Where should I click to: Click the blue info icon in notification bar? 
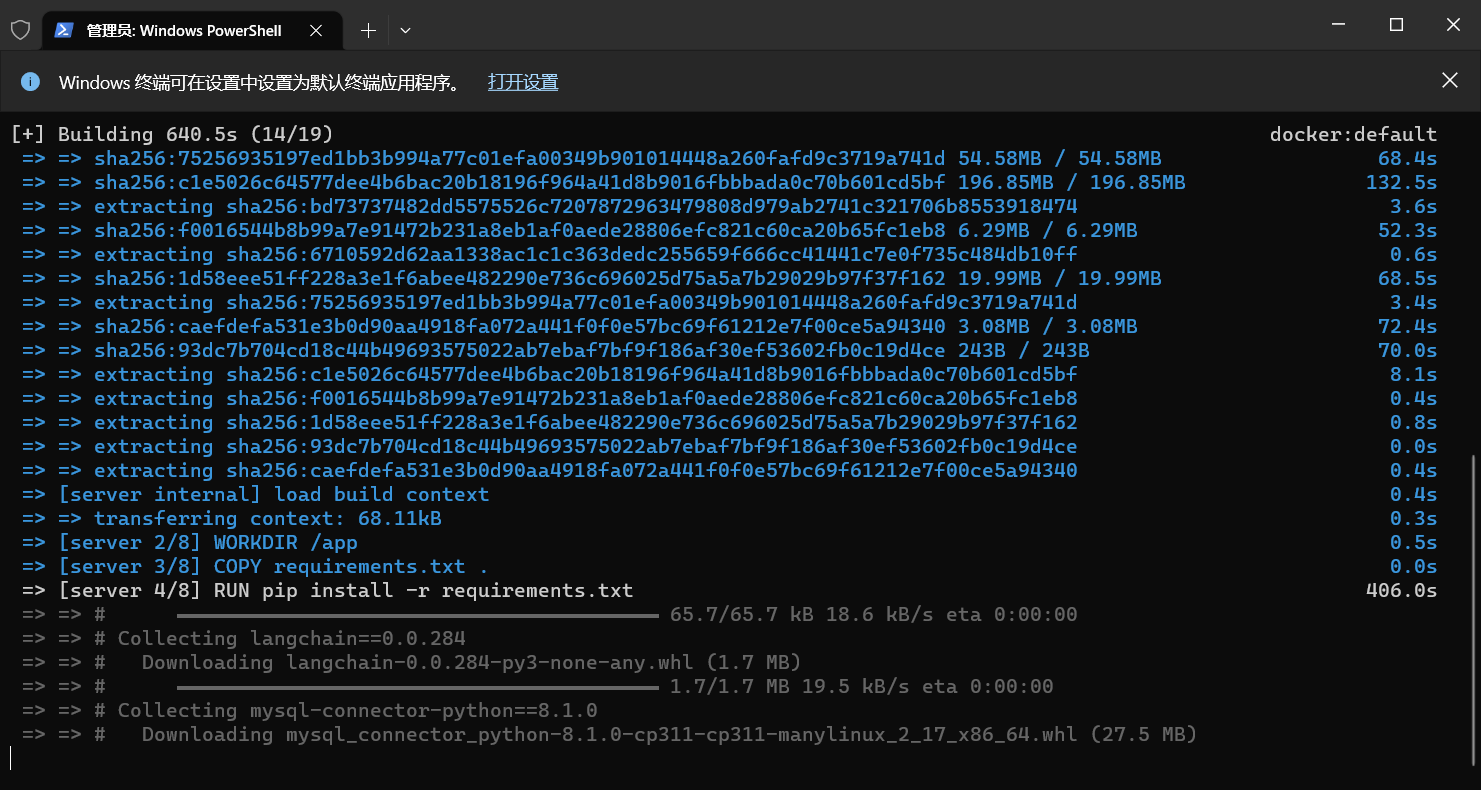[30, 82]
